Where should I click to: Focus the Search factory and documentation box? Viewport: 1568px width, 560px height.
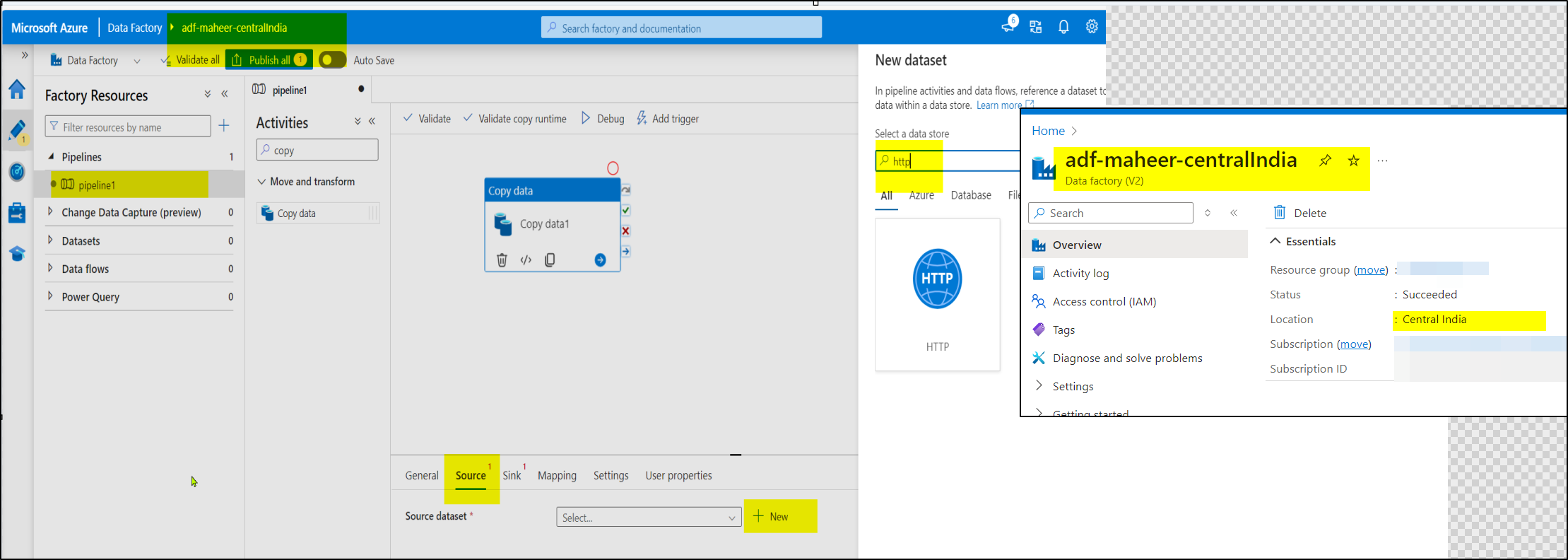pyautogui.click(x=681, y=28)
